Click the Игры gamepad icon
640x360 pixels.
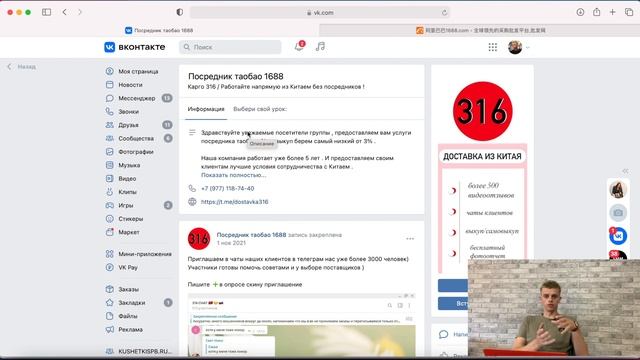click(109, 205)
